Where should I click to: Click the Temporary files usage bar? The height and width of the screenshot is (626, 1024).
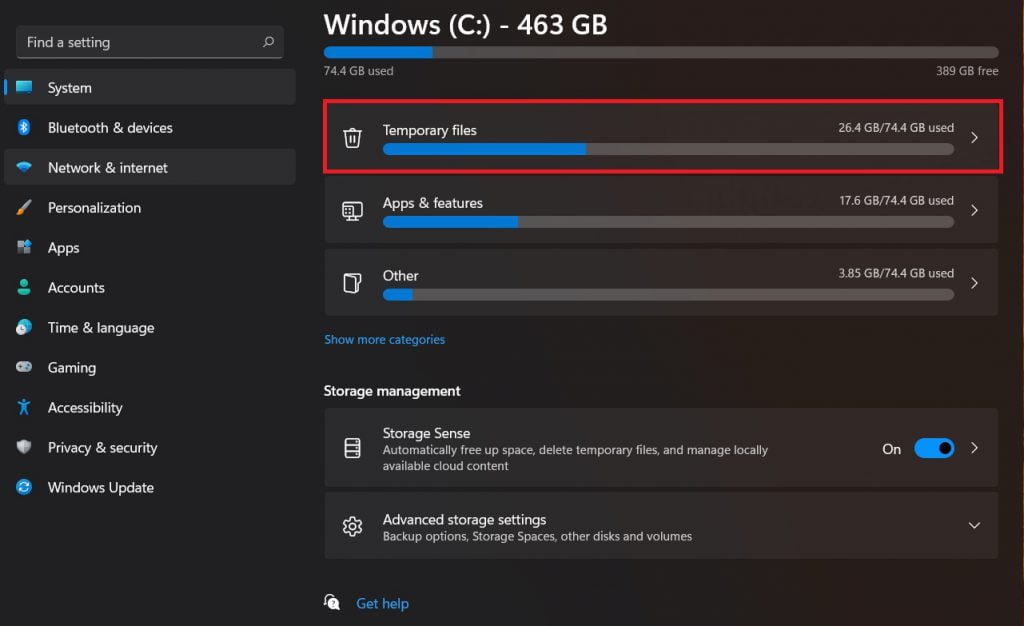point(668,149)
